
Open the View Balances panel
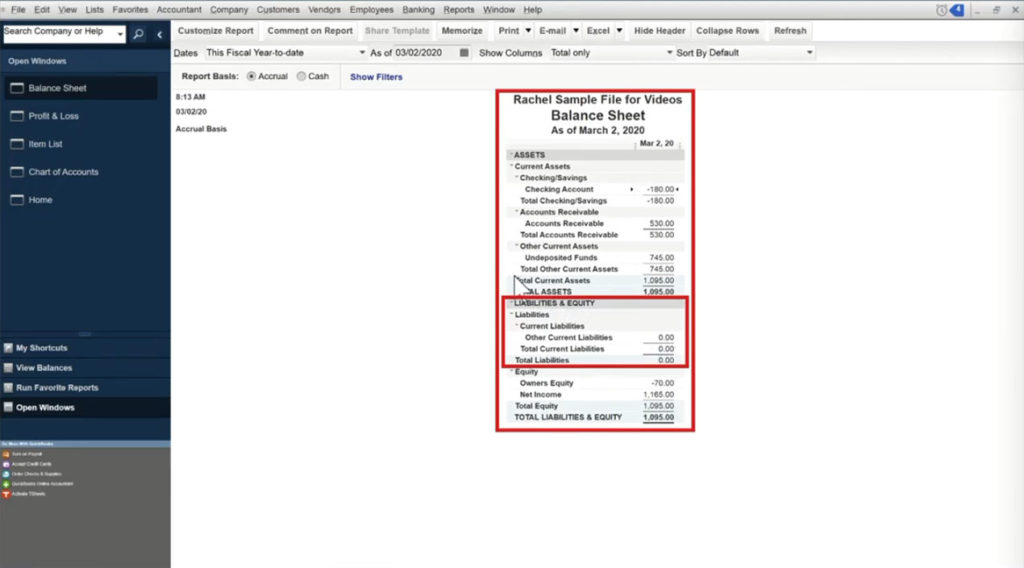coord(44,368)
